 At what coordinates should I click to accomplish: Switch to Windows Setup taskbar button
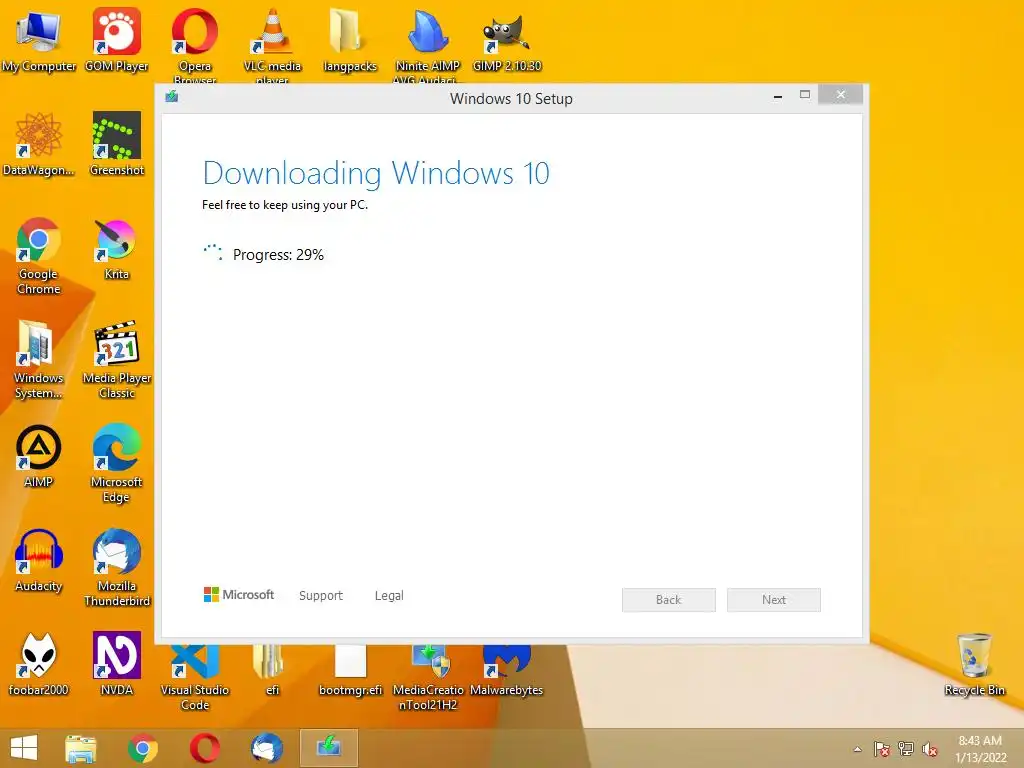click(329, 748)
